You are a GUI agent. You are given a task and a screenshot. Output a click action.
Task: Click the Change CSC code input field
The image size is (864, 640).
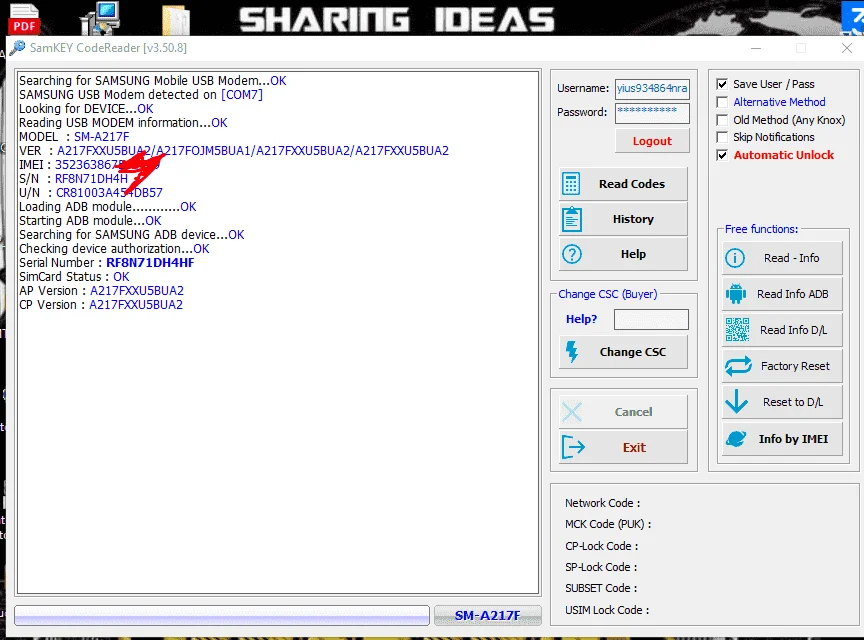651,319
